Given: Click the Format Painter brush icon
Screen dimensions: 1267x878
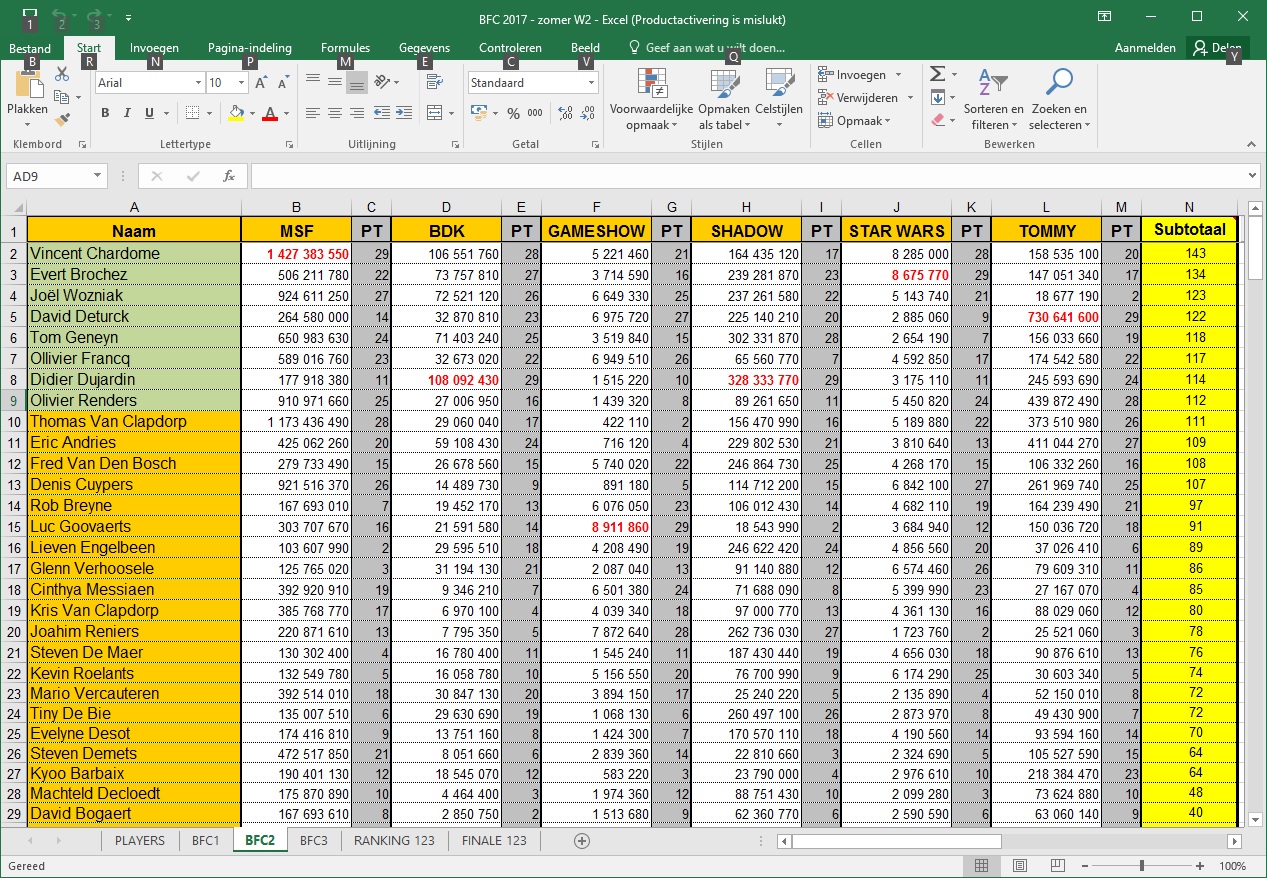Looking at the screenshot, I should tap(62, 120).
